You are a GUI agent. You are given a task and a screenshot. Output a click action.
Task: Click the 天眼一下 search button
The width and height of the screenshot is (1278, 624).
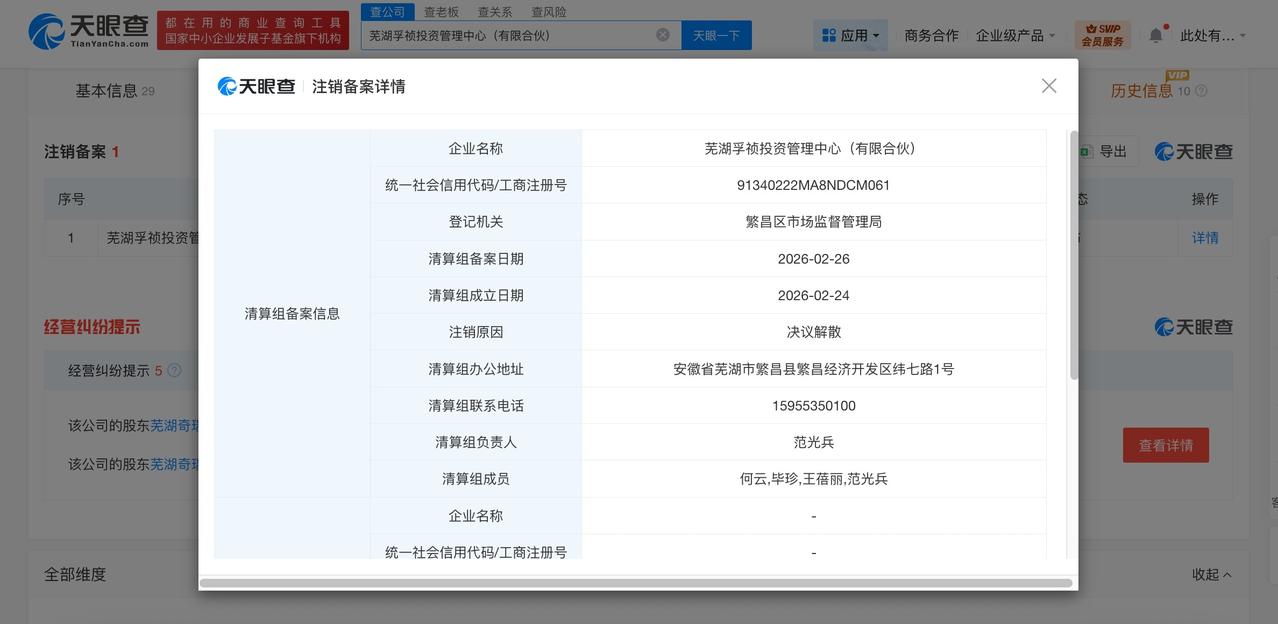coord(716,33)
